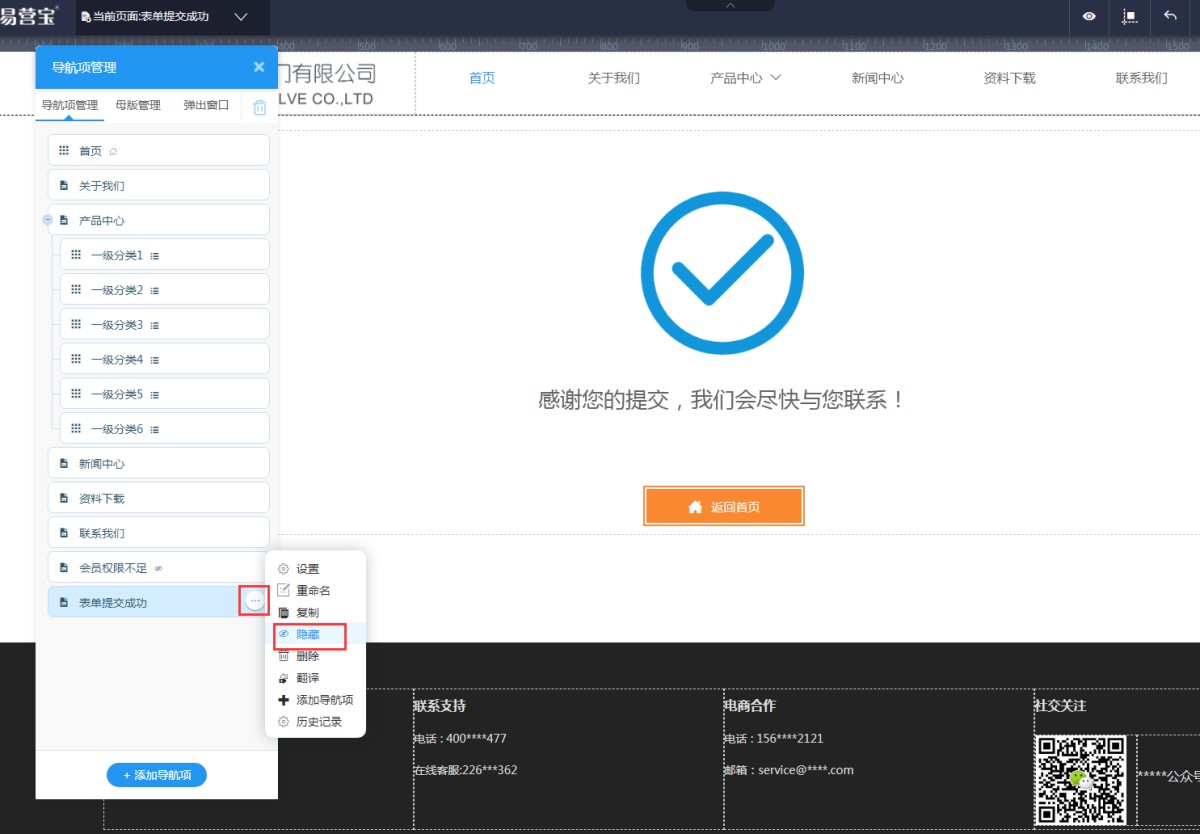Collapse the 产品中心 tree node

point(47,220)
